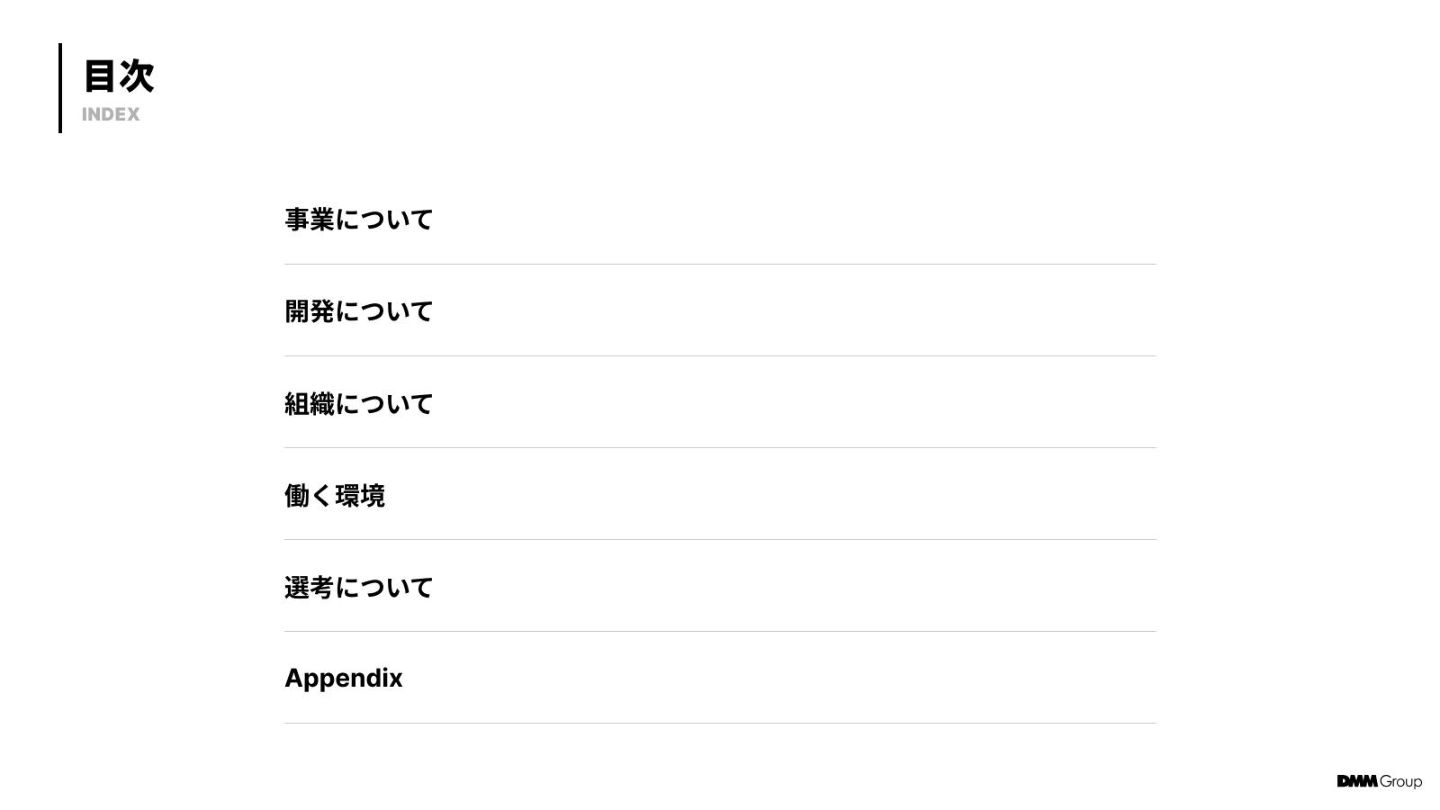Go to the 開発について entry
1440x810 pixels.
[x=358, y=311]
